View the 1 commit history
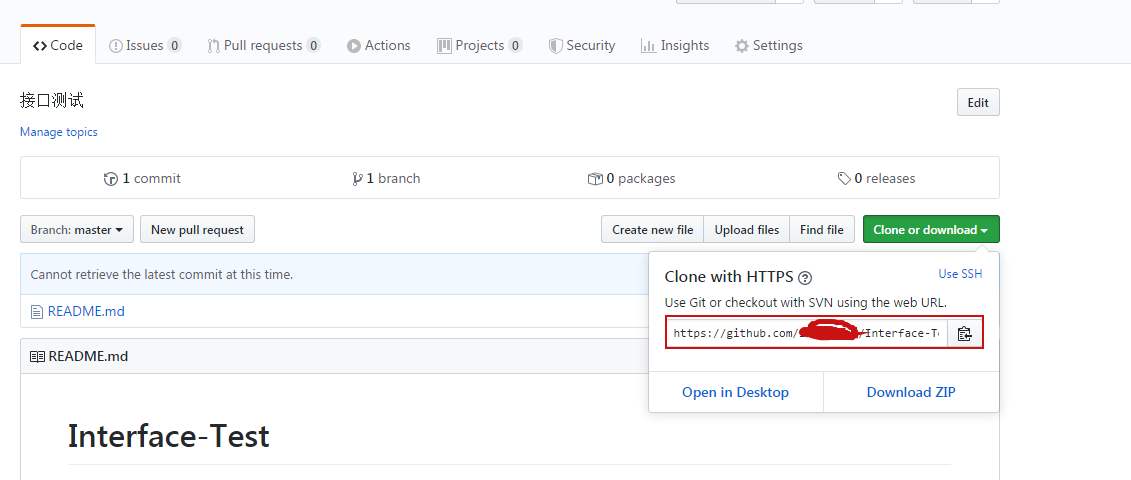The image size is (1131, 480). pyautogui.click(x=142, y=178)
